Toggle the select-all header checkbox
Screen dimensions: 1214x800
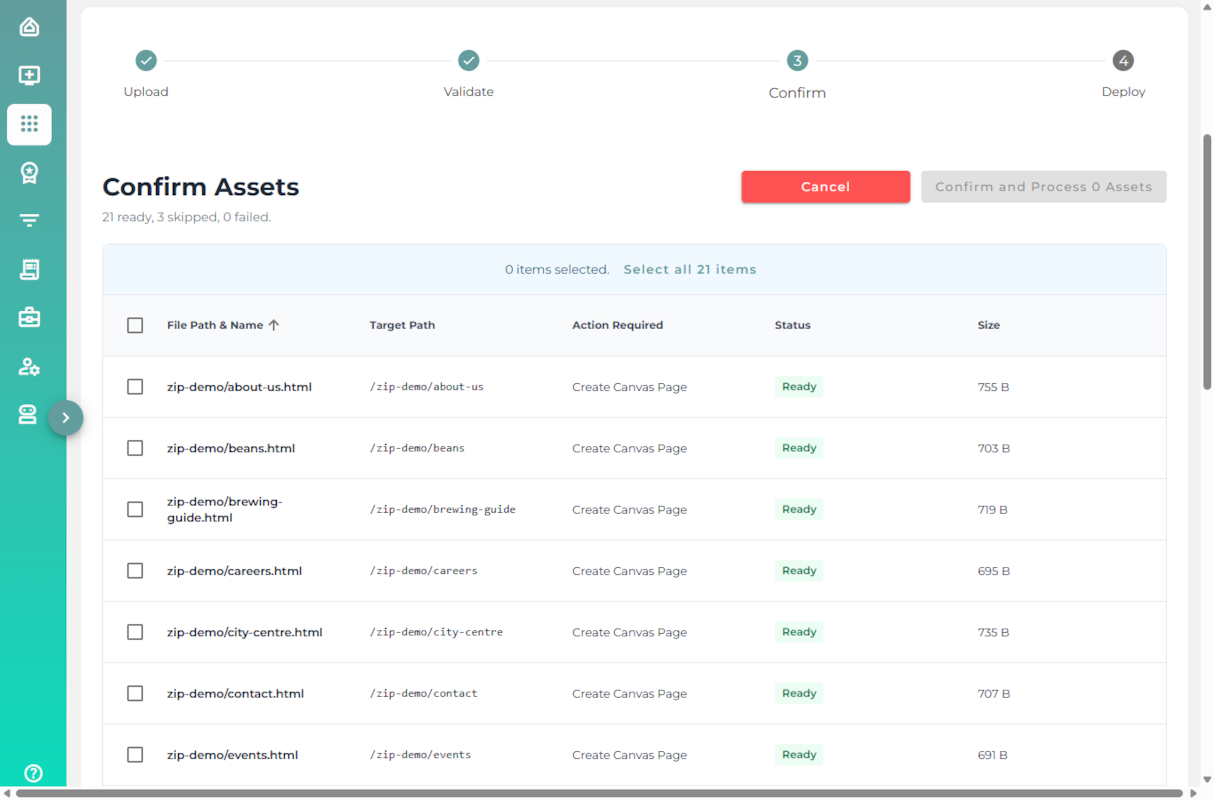[x=135, y=325]
